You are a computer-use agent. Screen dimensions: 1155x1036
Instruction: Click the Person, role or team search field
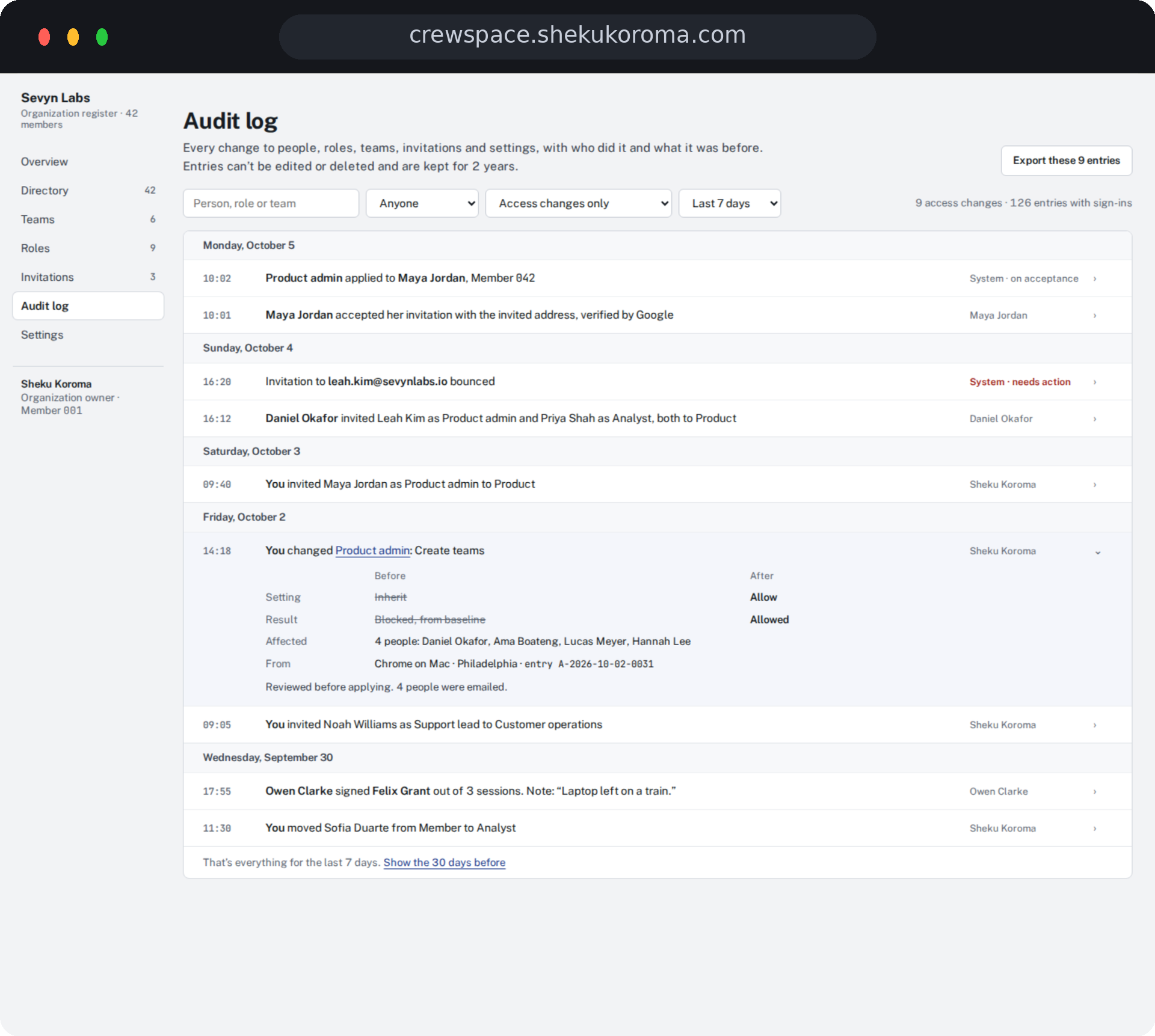coord(271,203)
